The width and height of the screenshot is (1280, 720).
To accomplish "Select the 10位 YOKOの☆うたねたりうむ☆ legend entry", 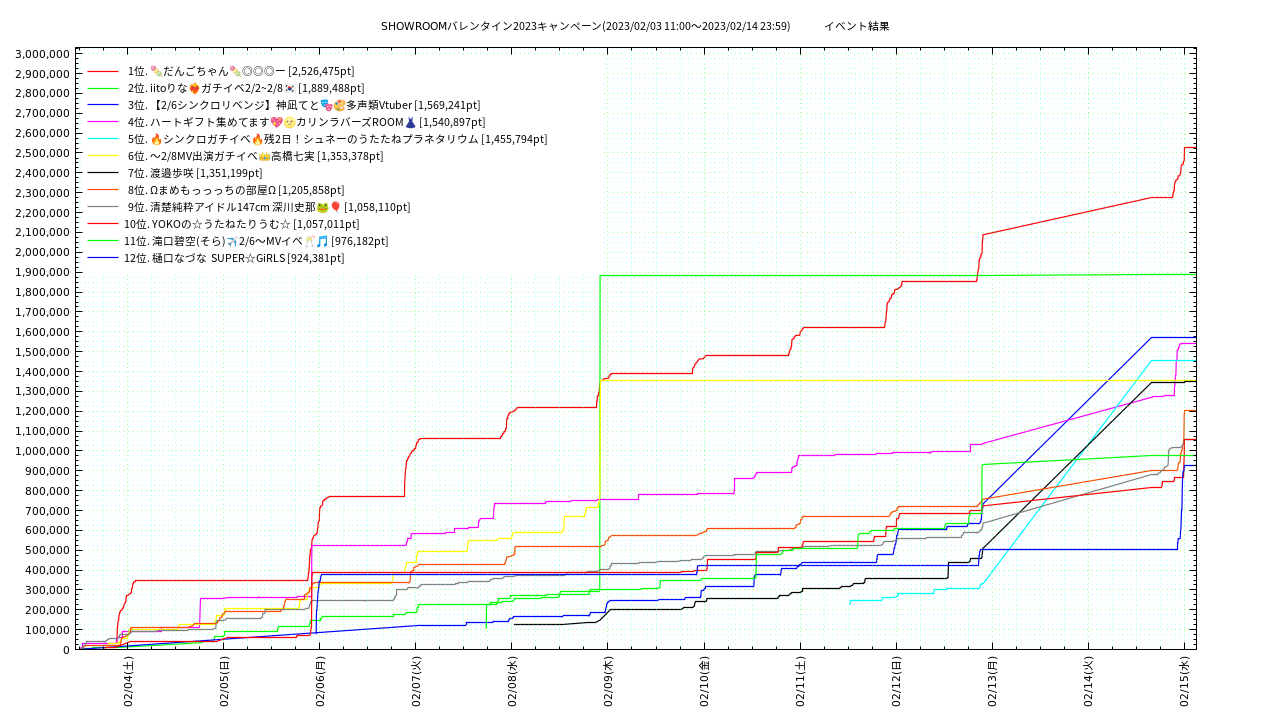I will (x=241, y=224).
